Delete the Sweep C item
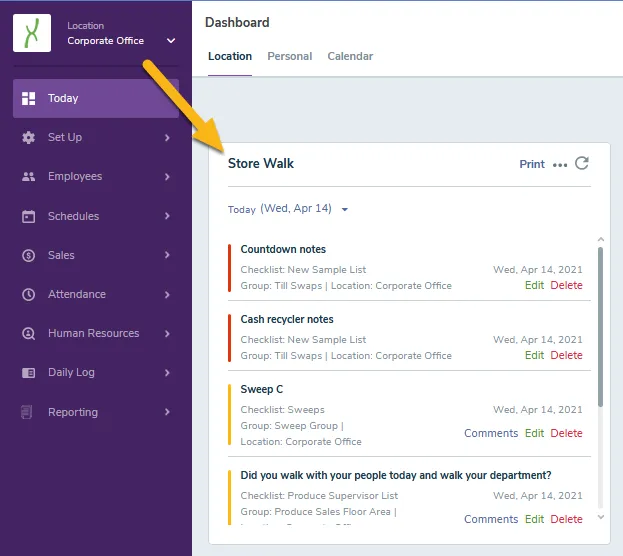The width and height of the screenshot is (623, 556). coord(567,433)
